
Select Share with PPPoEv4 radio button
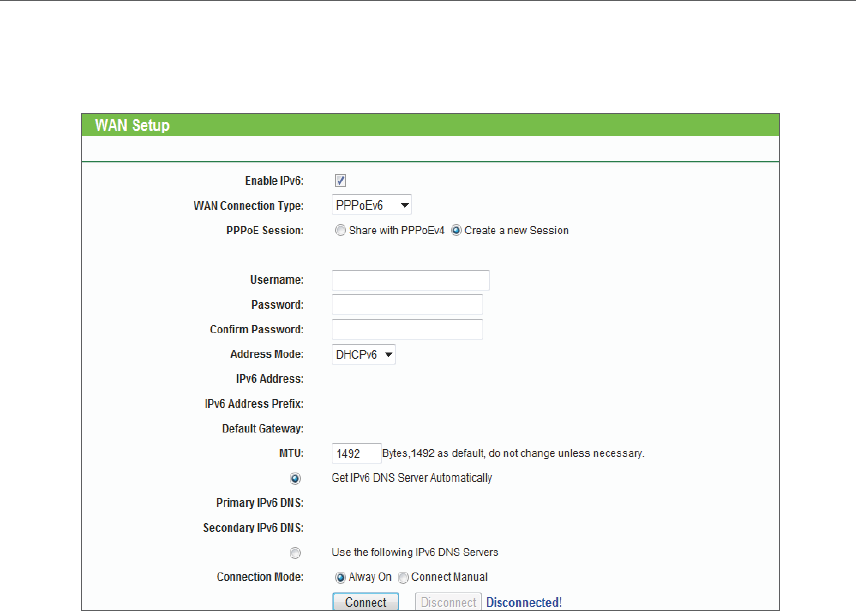[x=340, y=230]
